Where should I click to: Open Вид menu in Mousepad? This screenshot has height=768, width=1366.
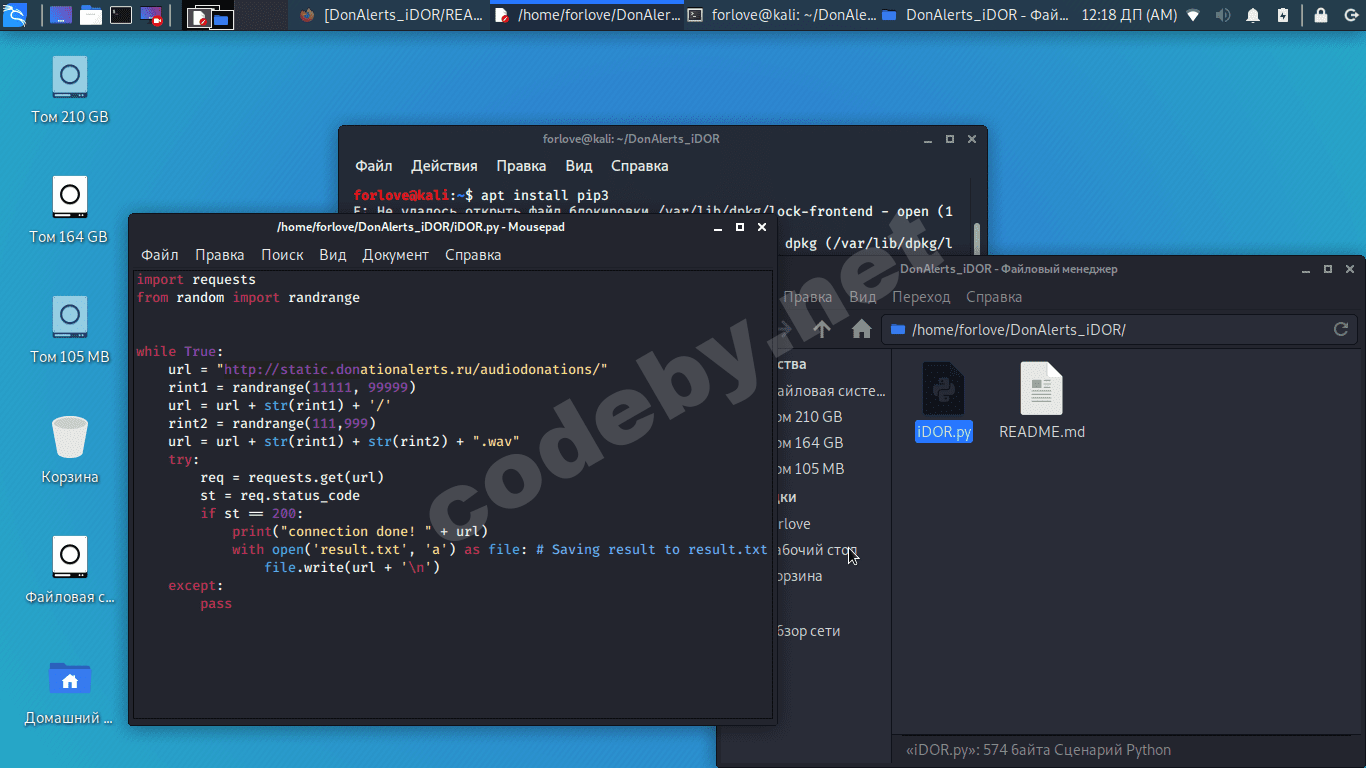(x=333, y=255)
